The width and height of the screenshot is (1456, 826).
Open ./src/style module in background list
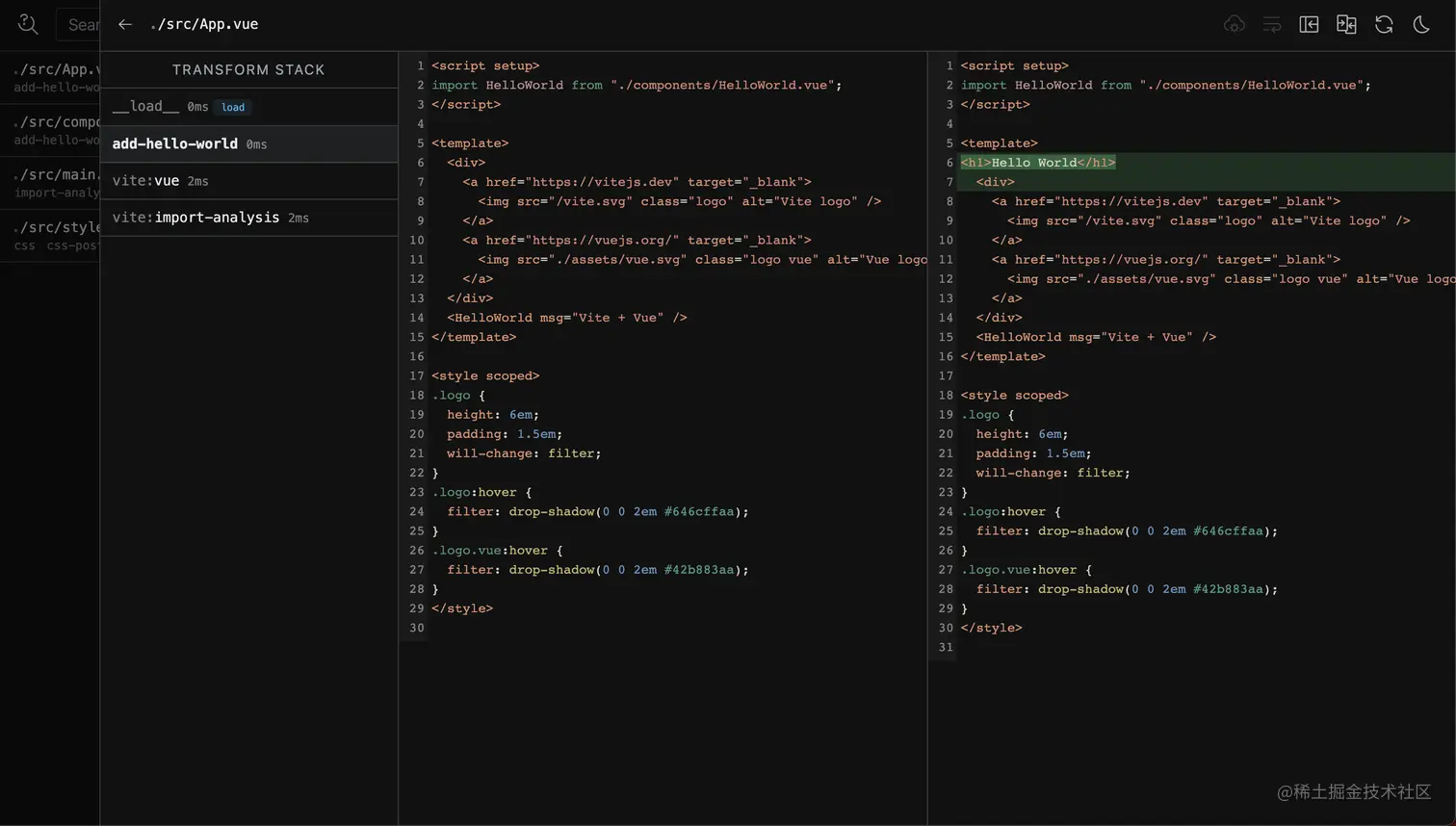50,236
